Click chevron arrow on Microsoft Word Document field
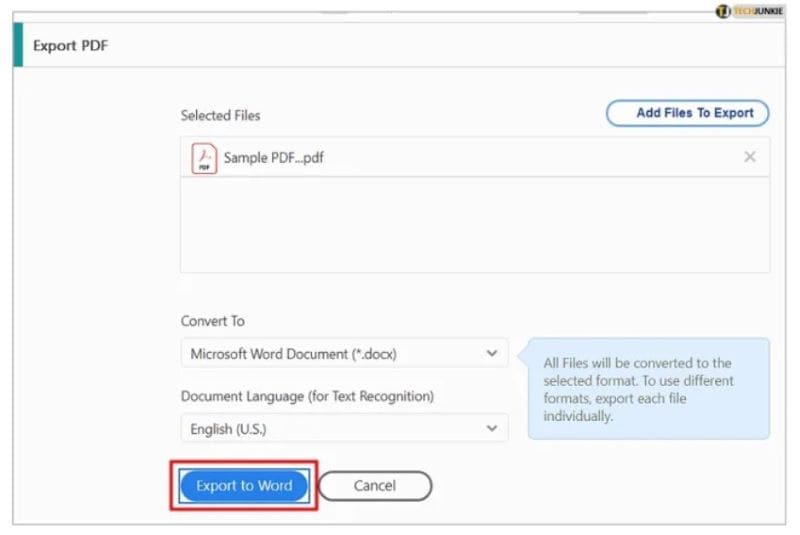Screen dimensions: 800x535 (x=491, y=353)
